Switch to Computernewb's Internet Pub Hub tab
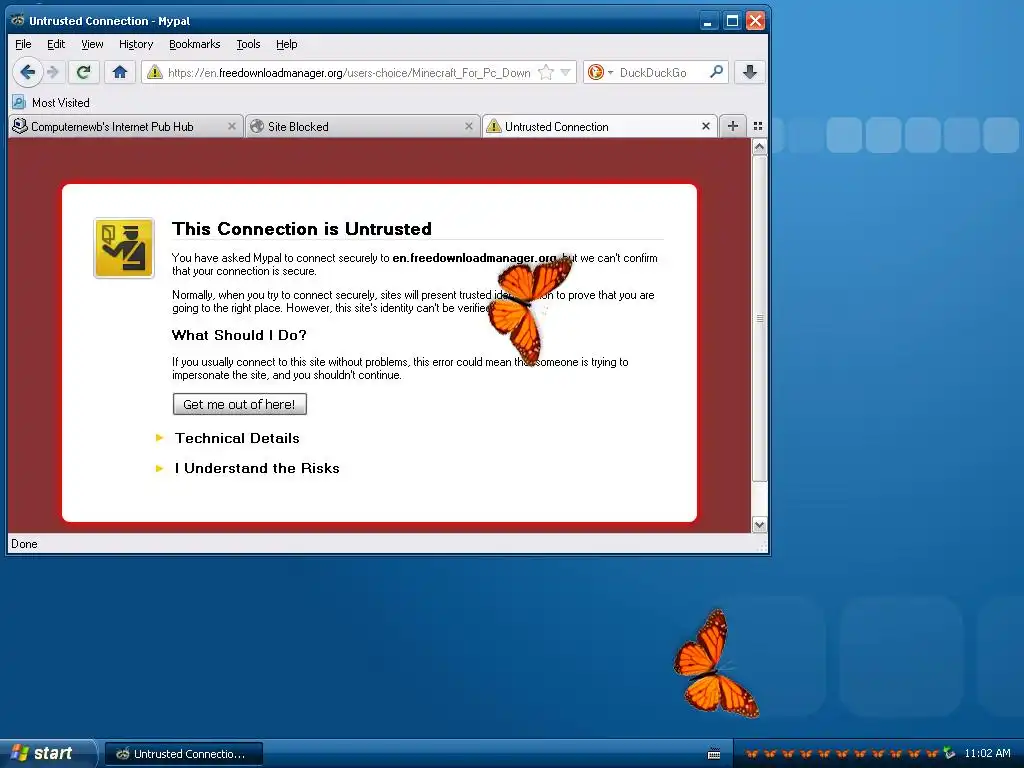This screenshot has height=768, width=1024. click(125, 127)
